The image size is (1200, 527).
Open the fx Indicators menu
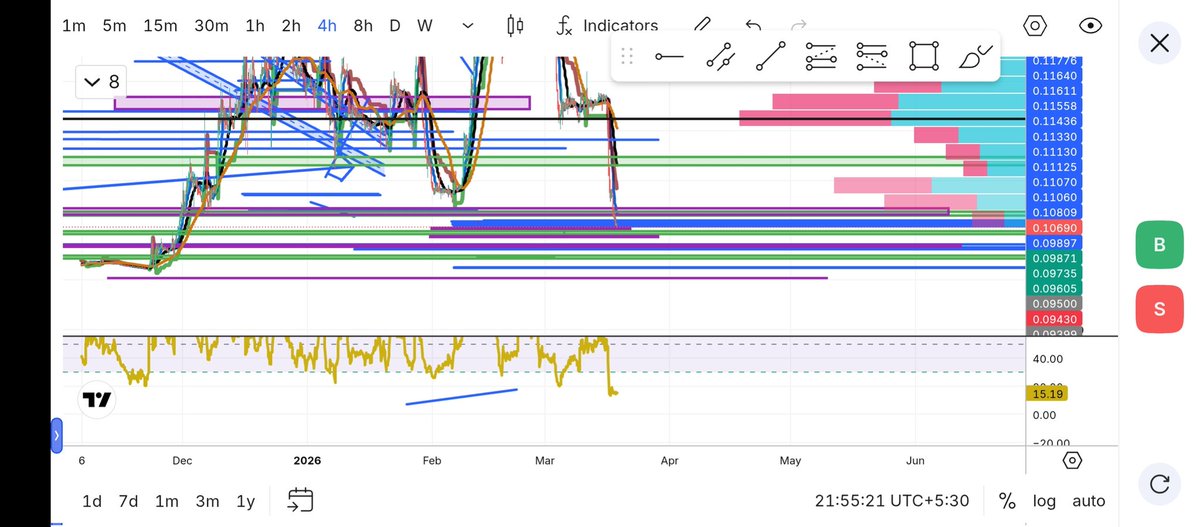coord(607,26)
